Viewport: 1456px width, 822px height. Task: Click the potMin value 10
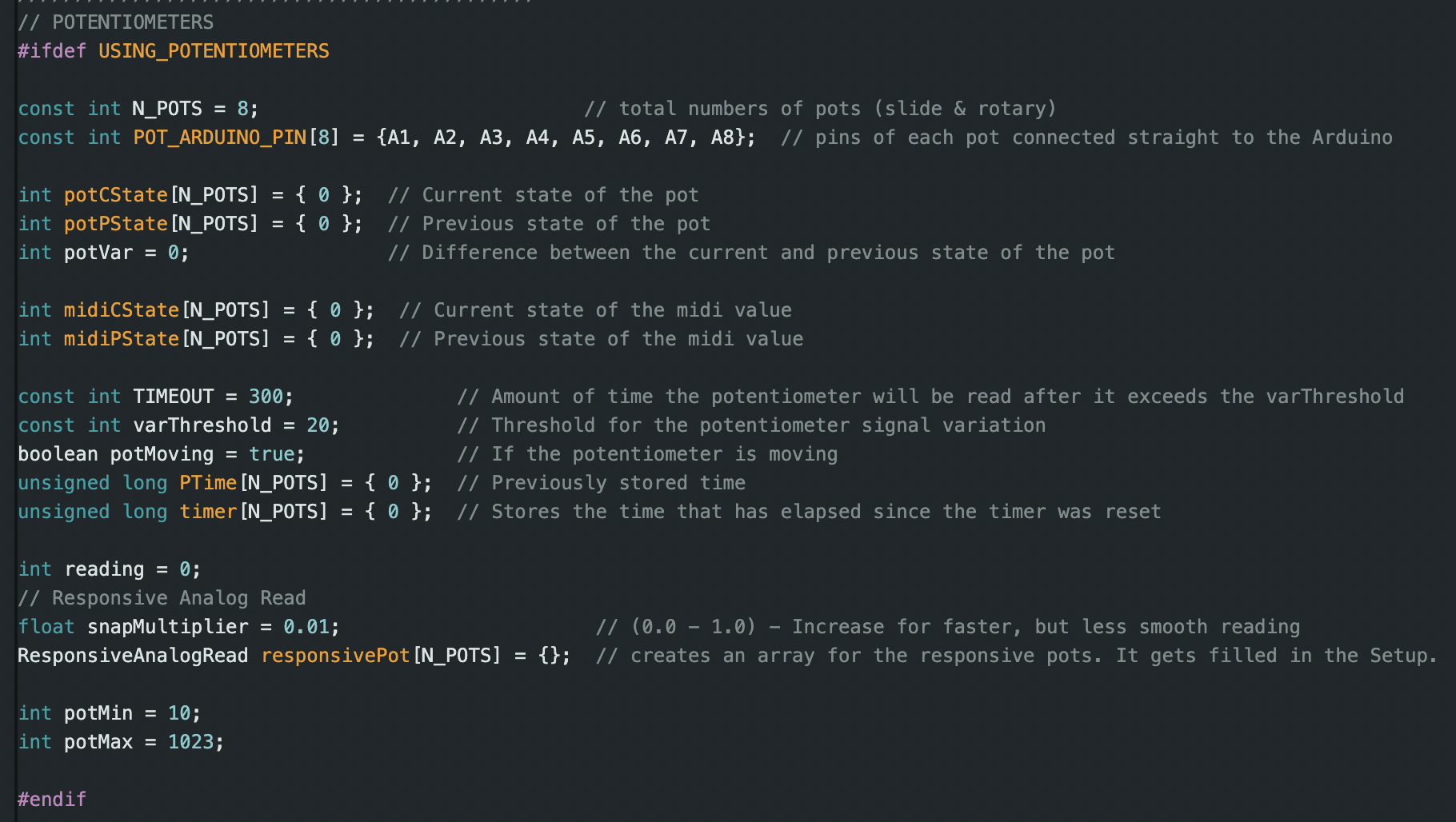179,713
